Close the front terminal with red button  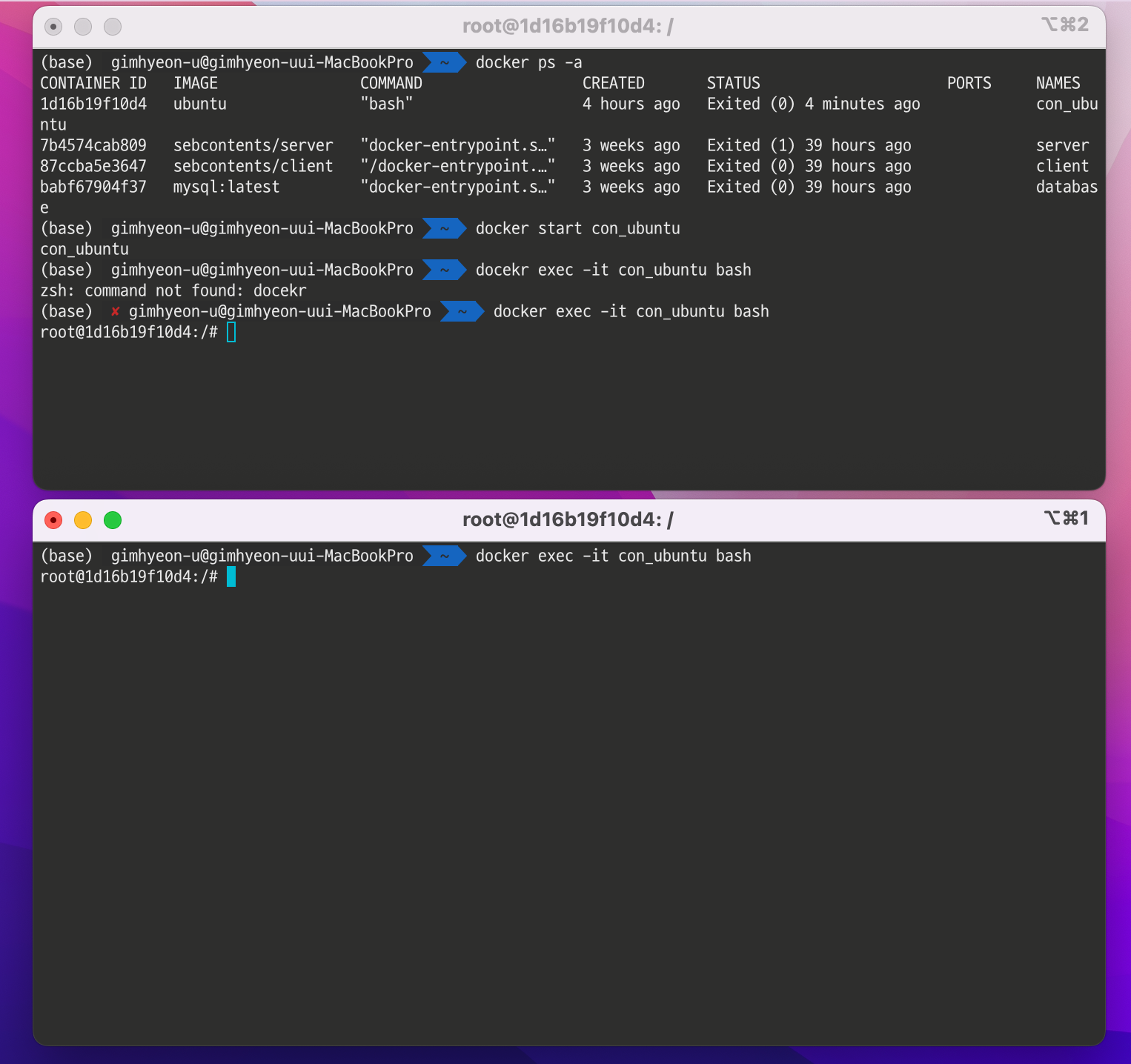[53, 520]
